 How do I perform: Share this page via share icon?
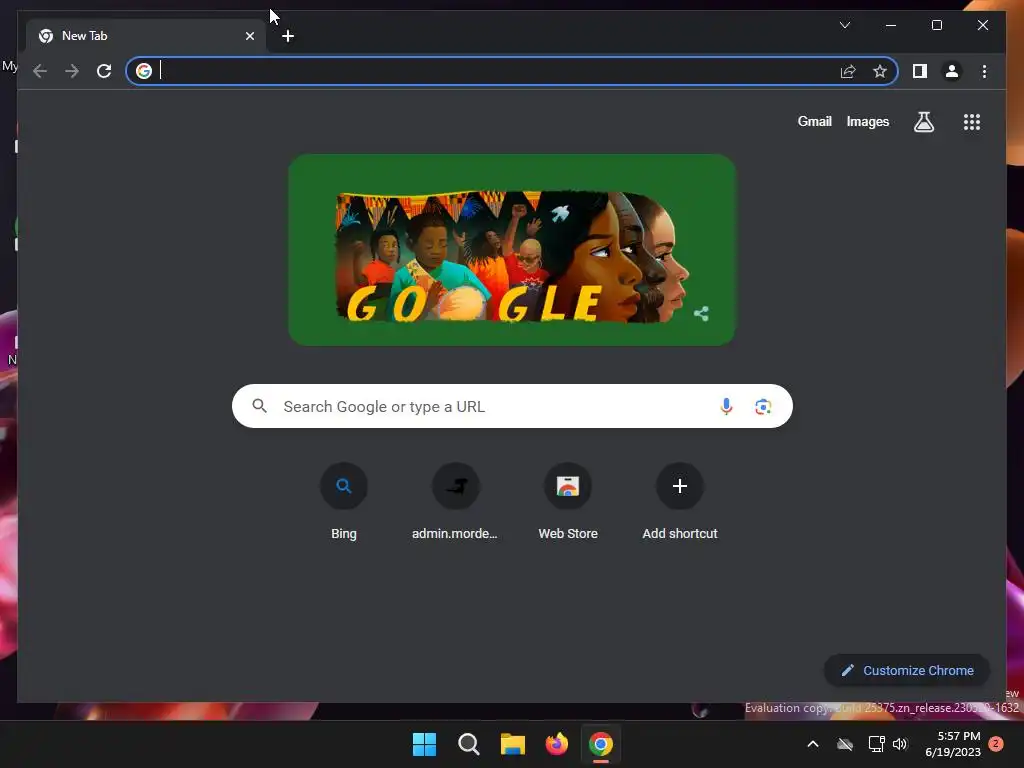click(x=848, y=71)
